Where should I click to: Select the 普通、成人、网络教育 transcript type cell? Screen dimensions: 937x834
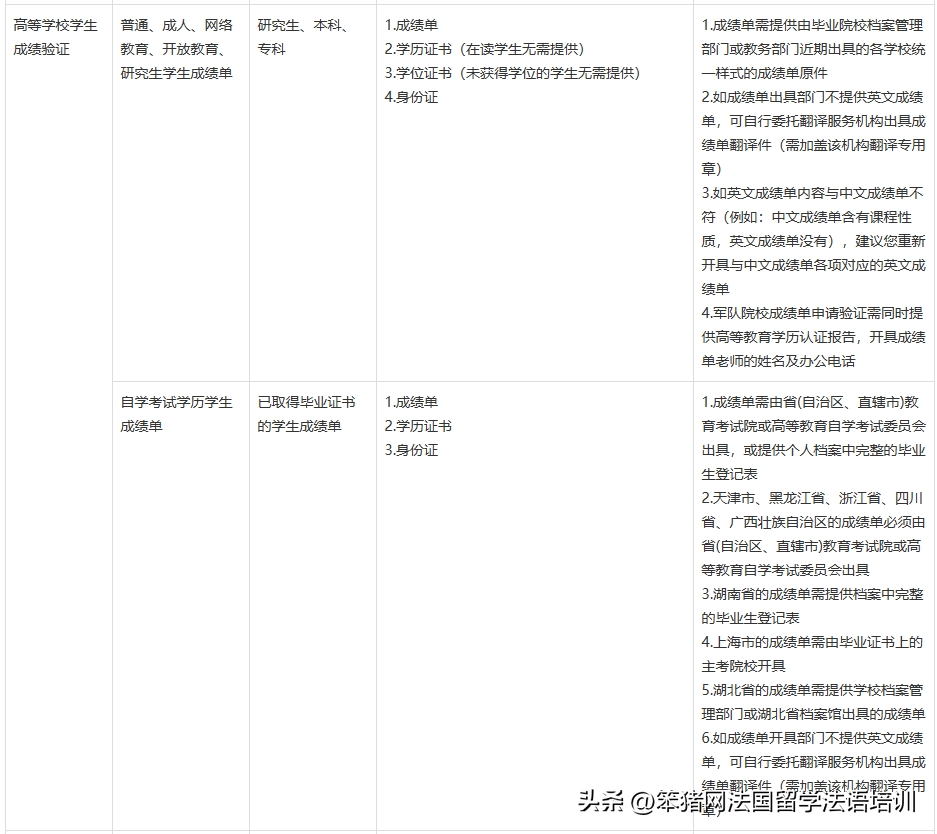point(176,49)
